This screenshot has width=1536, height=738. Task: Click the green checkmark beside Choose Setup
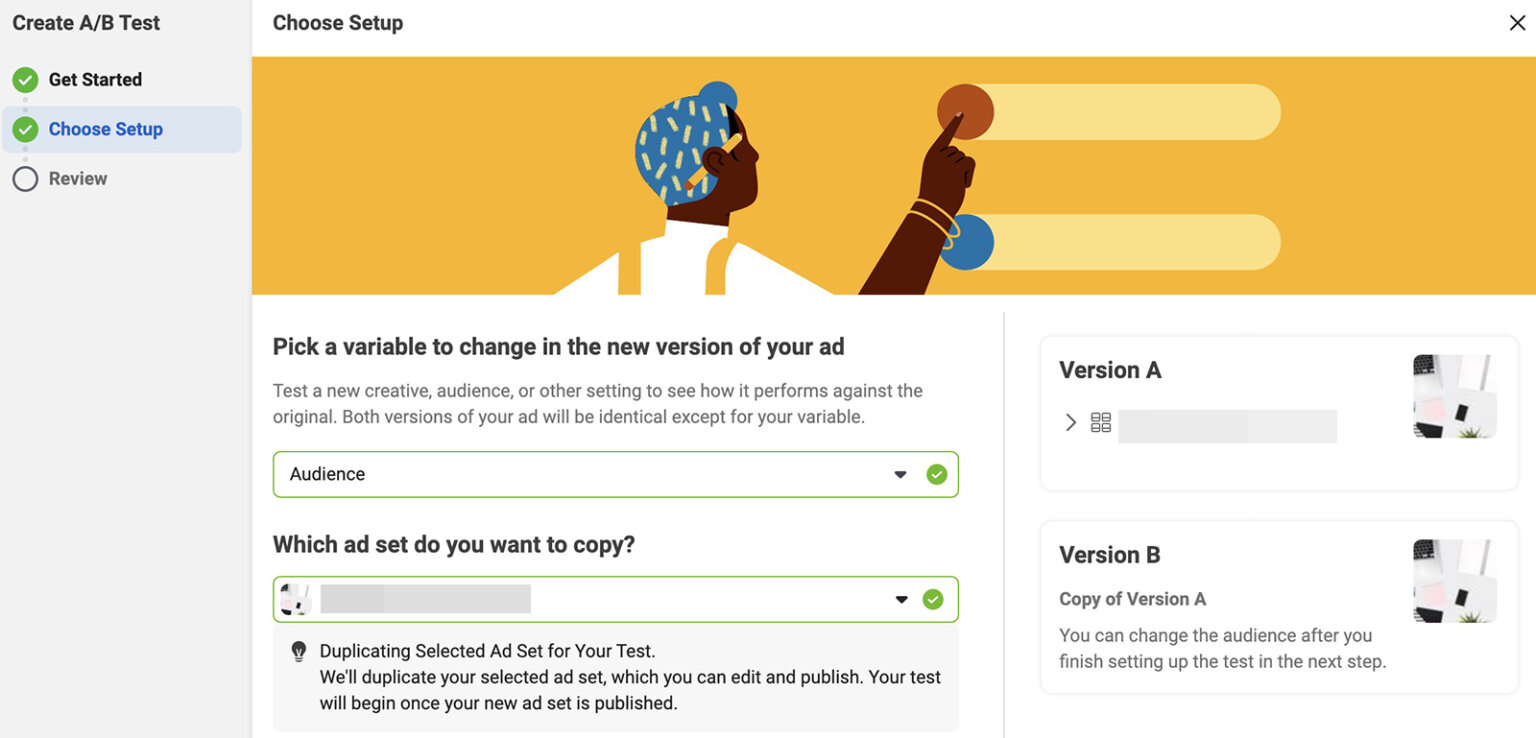pos(25,129)
